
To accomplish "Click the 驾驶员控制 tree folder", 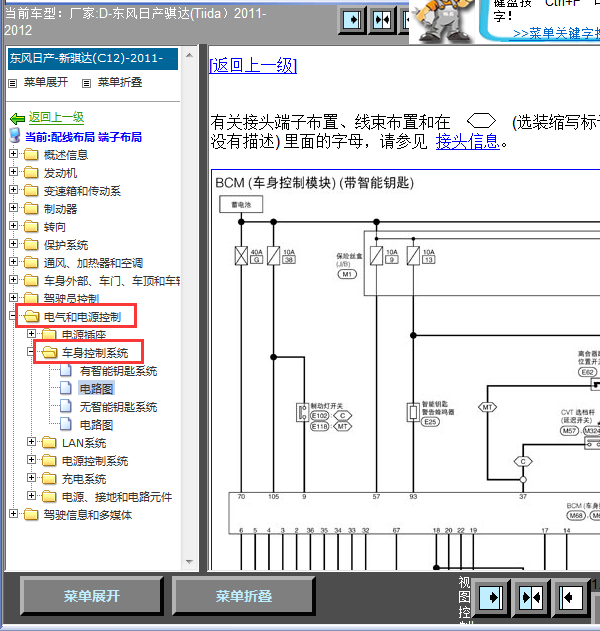I will pos(71,299).
